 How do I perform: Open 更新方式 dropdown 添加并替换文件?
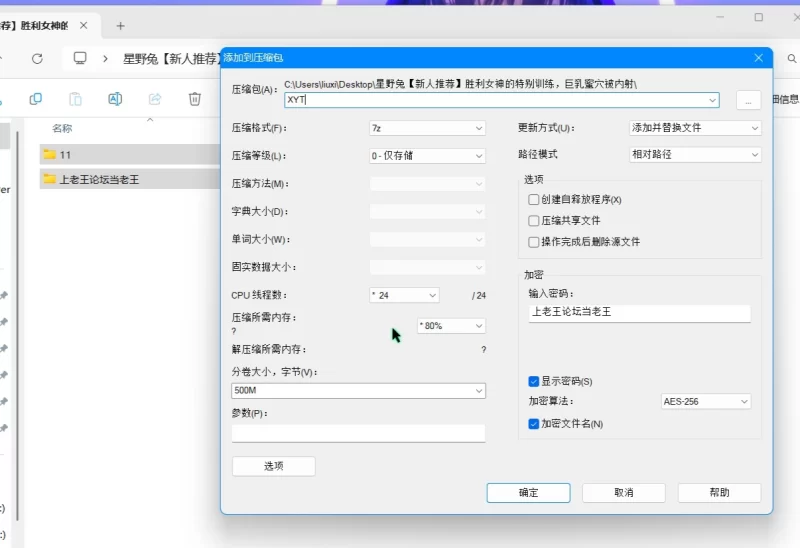(695, 128)
